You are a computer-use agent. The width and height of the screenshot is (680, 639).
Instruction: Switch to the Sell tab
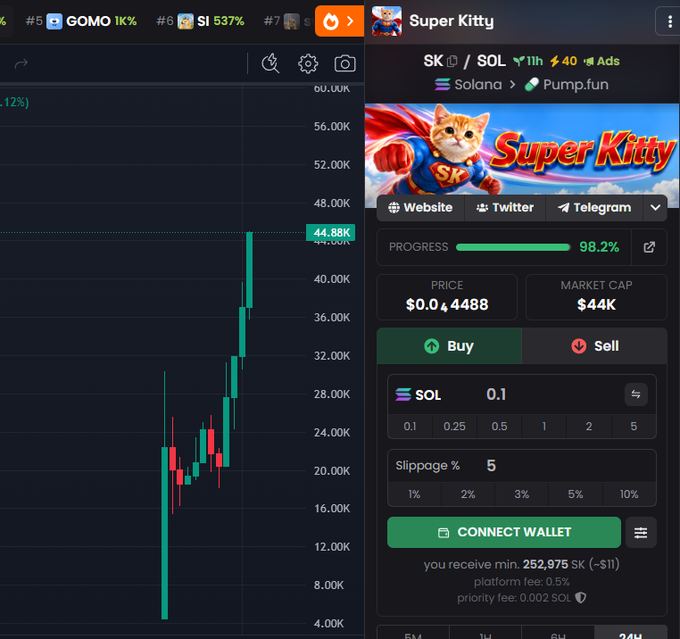(x=594, y=346)
